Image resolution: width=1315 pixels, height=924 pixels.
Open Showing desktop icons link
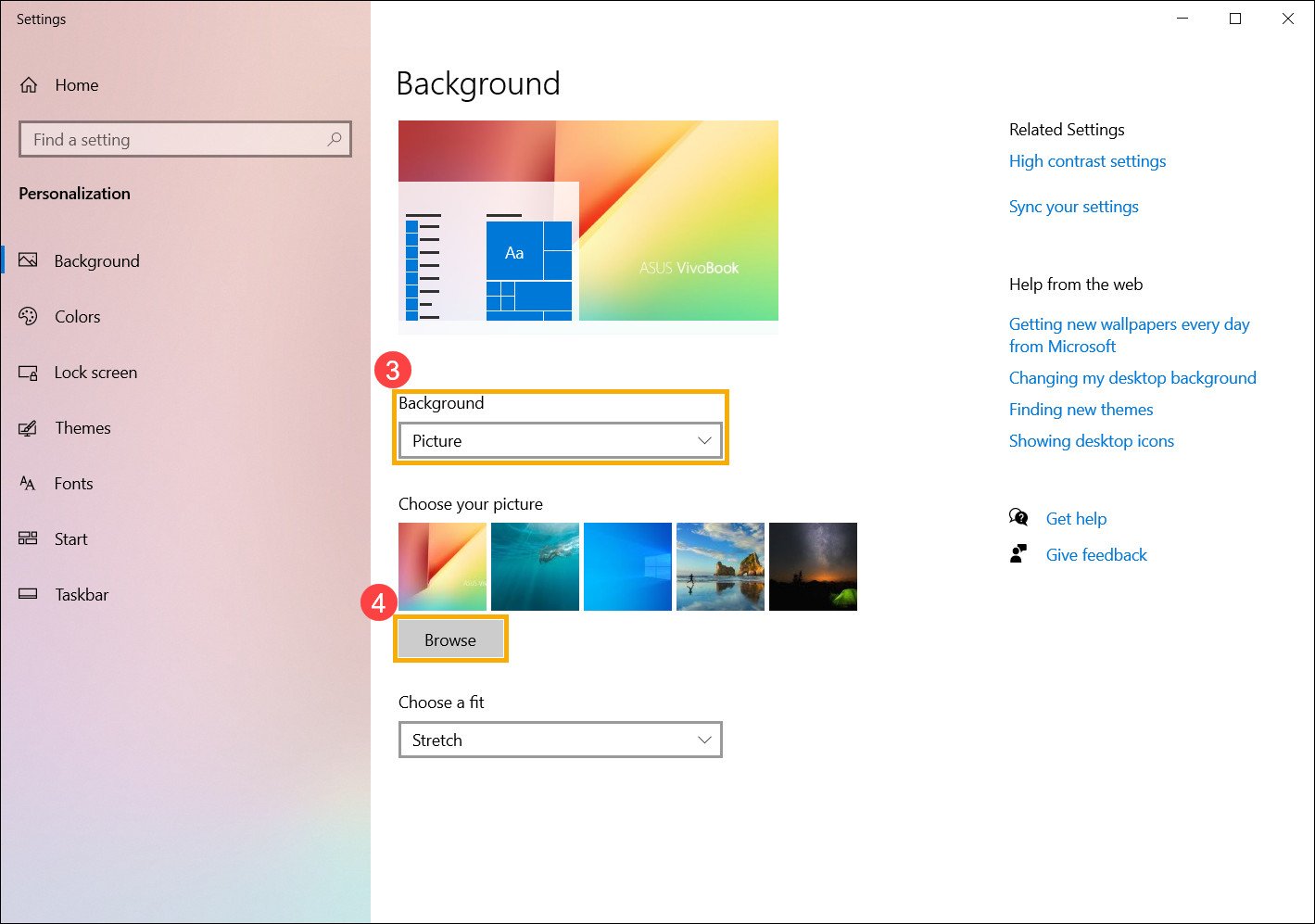click(x=1091, y=441)
